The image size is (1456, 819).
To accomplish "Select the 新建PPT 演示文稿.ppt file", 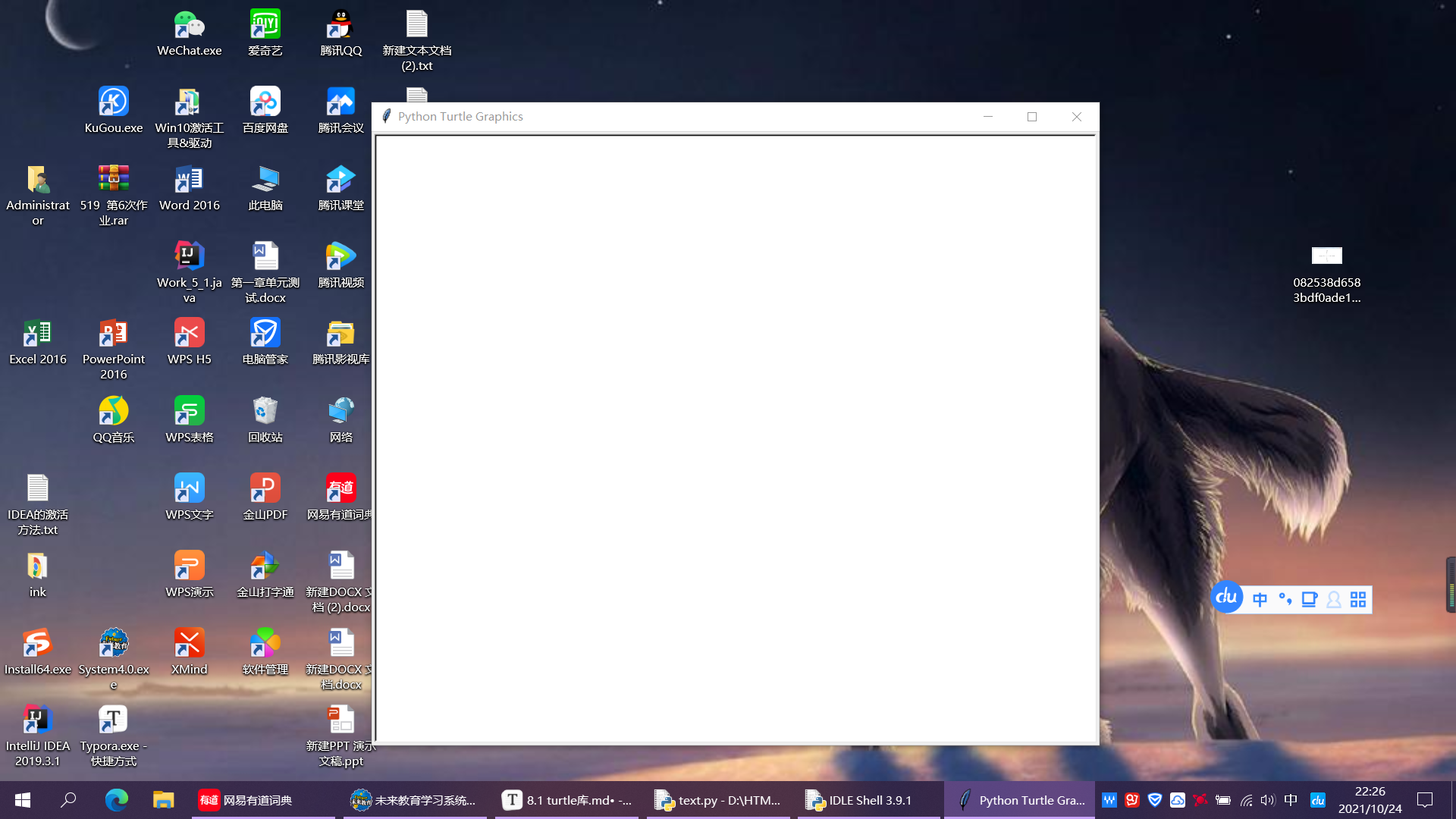I will 340,736.
